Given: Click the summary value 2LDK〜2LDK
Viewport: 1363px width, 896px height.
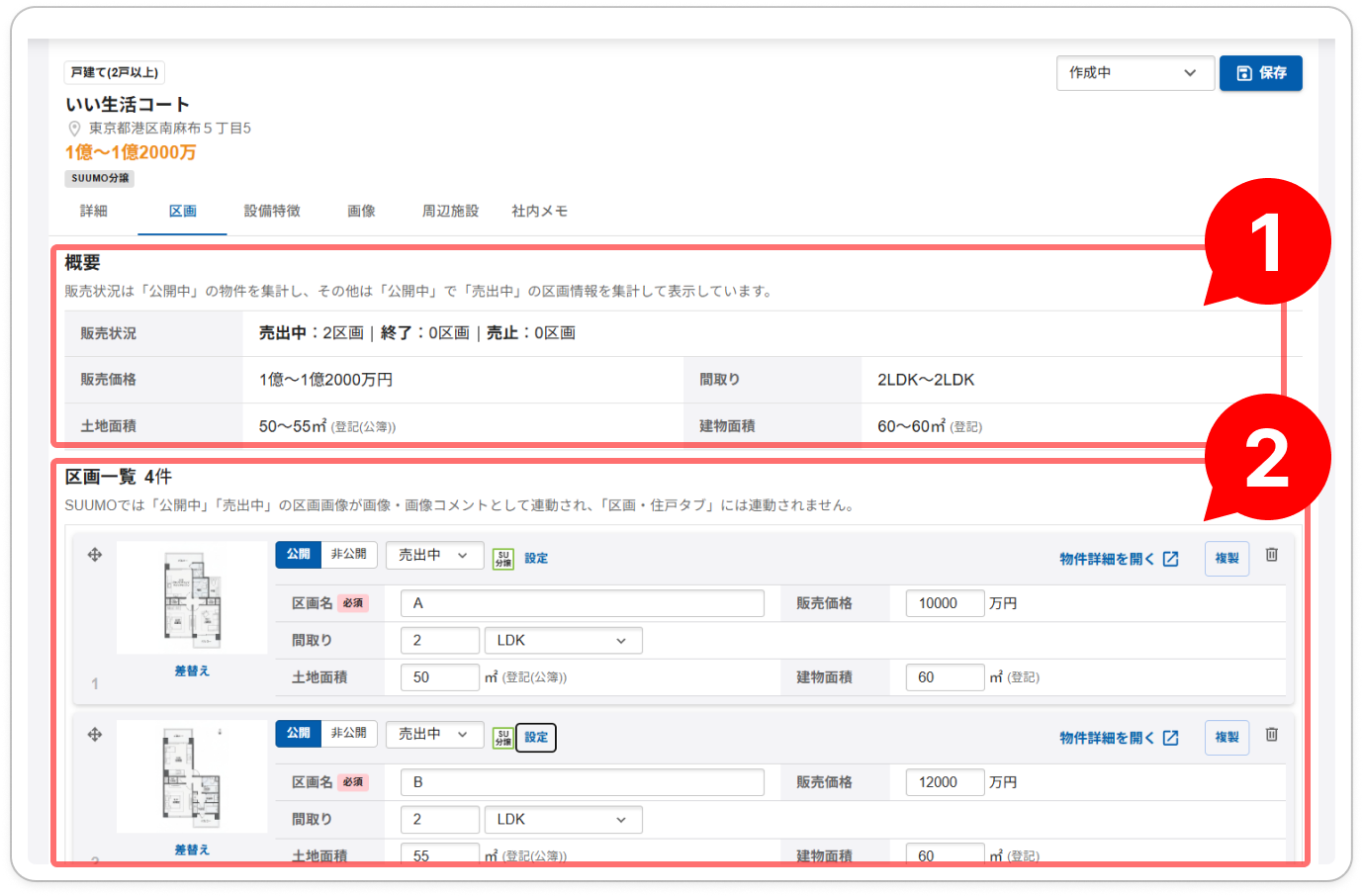Looking at the screenshot, I should pyautogui.click(x=926, y=380).
